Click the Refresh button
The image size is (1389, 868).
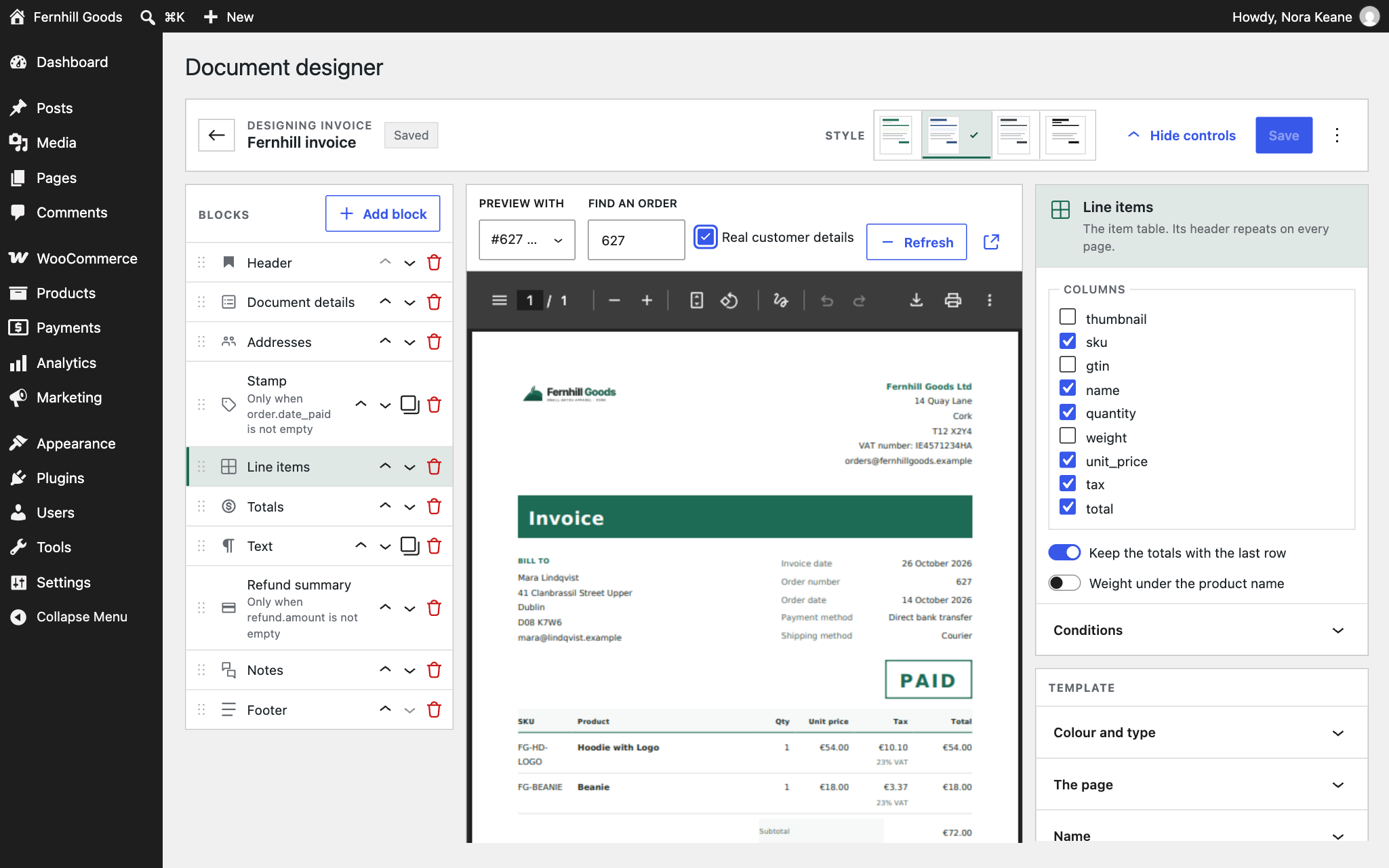point(917,242)
